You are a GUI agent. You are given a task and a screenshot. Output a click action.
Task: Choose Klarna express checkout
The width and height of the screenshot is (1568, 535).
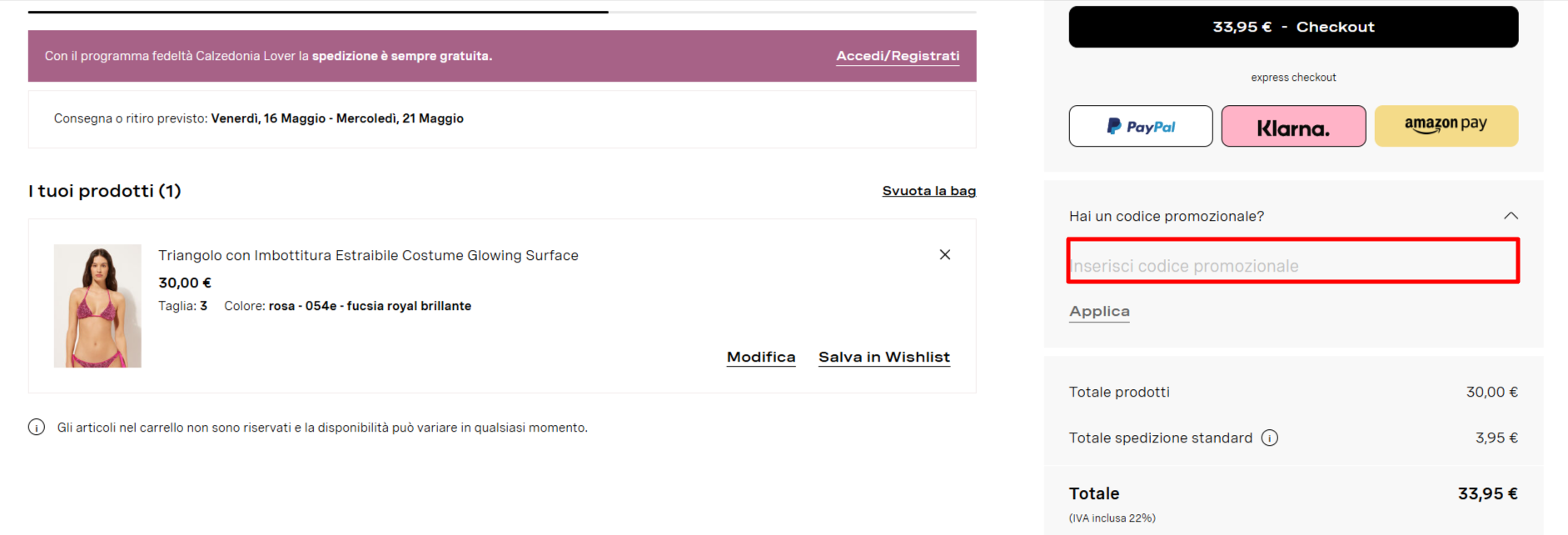1293,126
